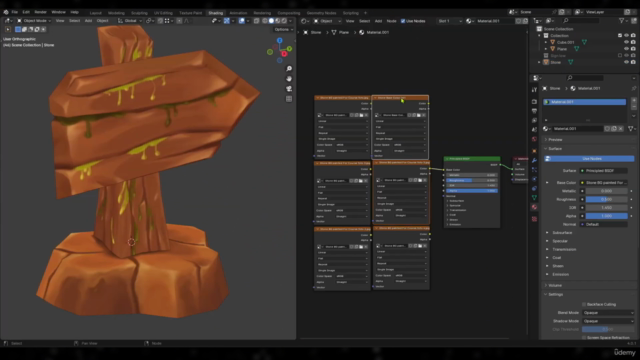Toggle snapping magnet in the viewport header
The image size is (640, 360).
click(x=160, y=21)
